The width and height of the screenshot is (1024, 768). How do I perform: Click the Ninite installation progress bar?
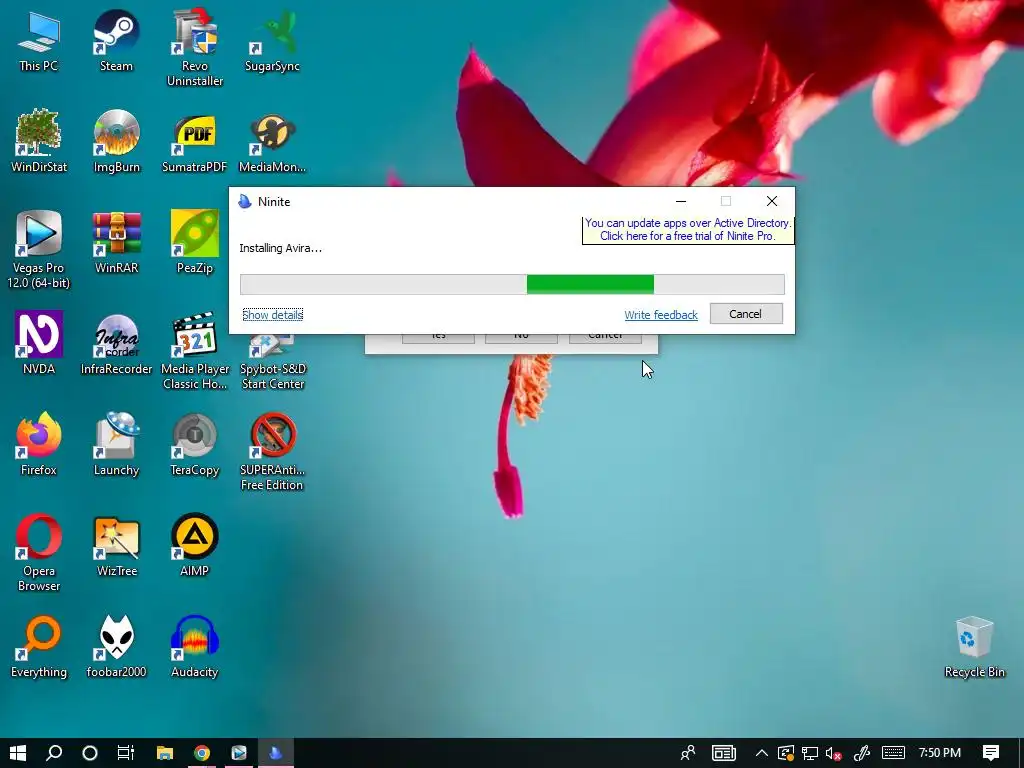[x=512, y=284]
